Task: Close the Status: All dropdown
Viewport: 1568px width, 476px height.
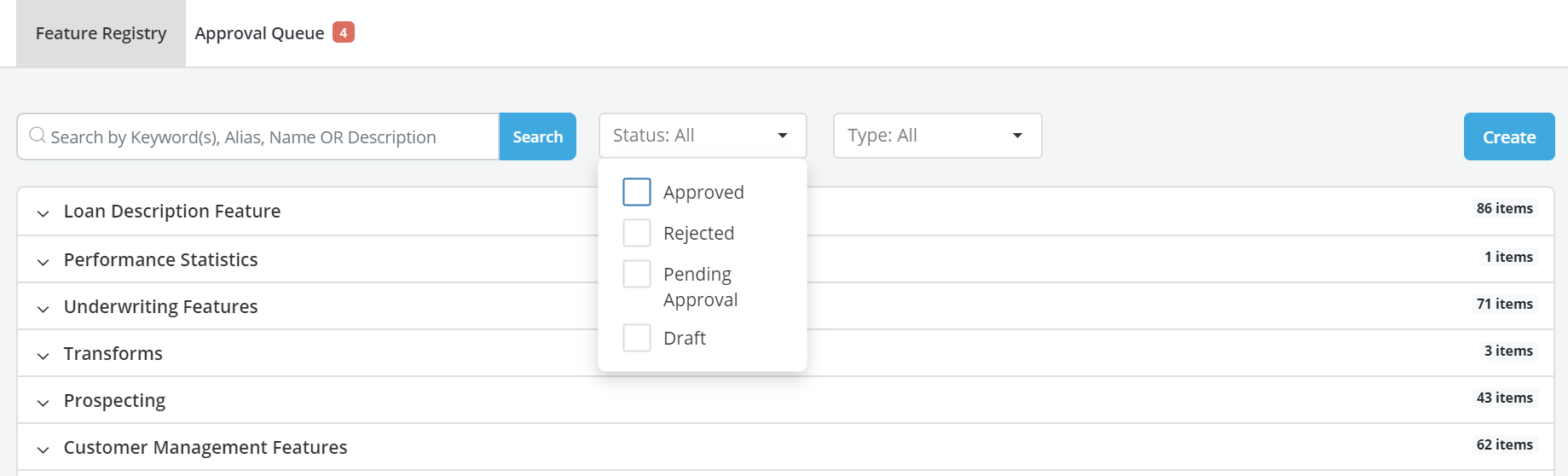Action: (702, 136)
